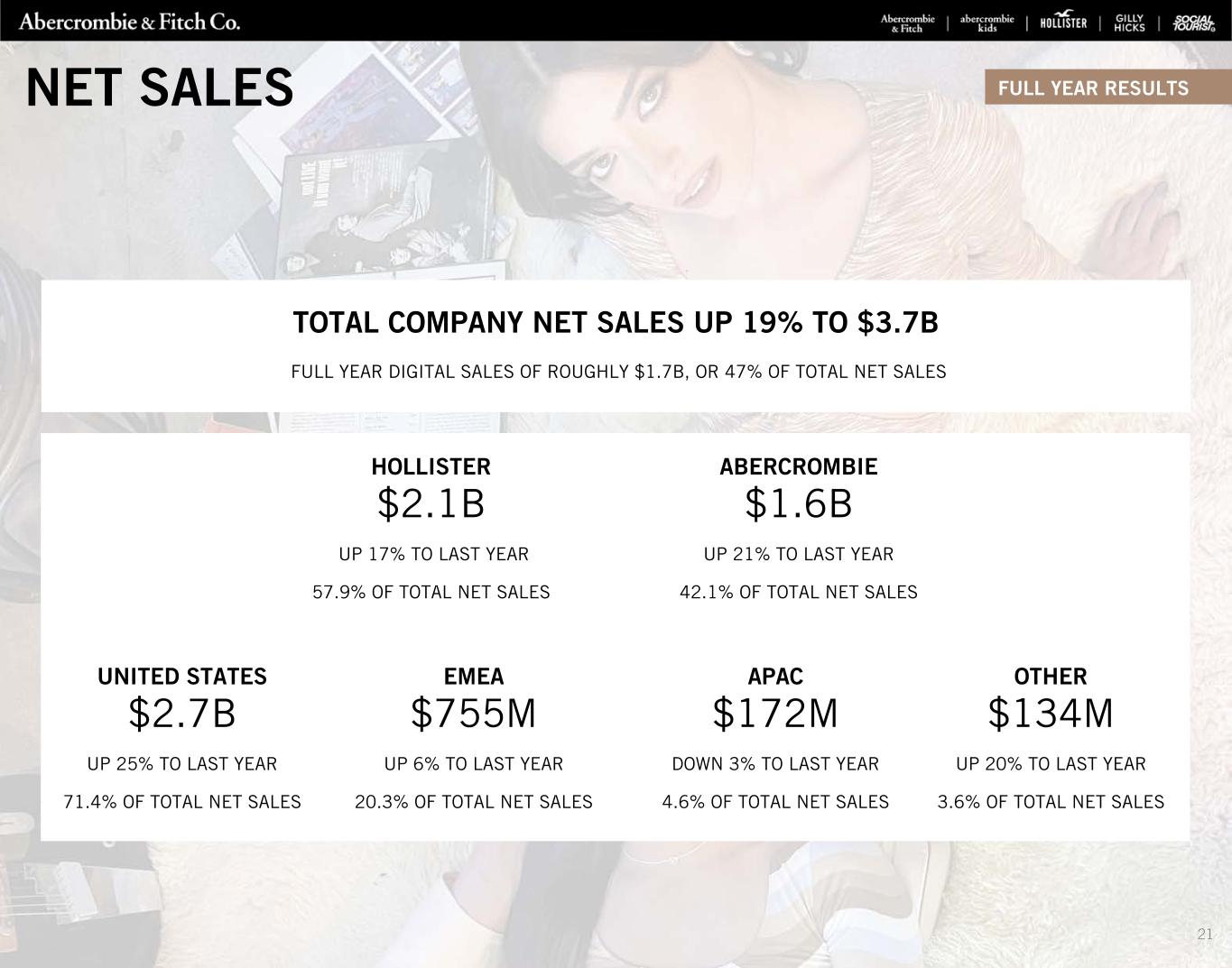Select the Gilly Hicks brand logo
Image resolution: width=1232 pixels, height=968 pixels.
coord(1129,23)
